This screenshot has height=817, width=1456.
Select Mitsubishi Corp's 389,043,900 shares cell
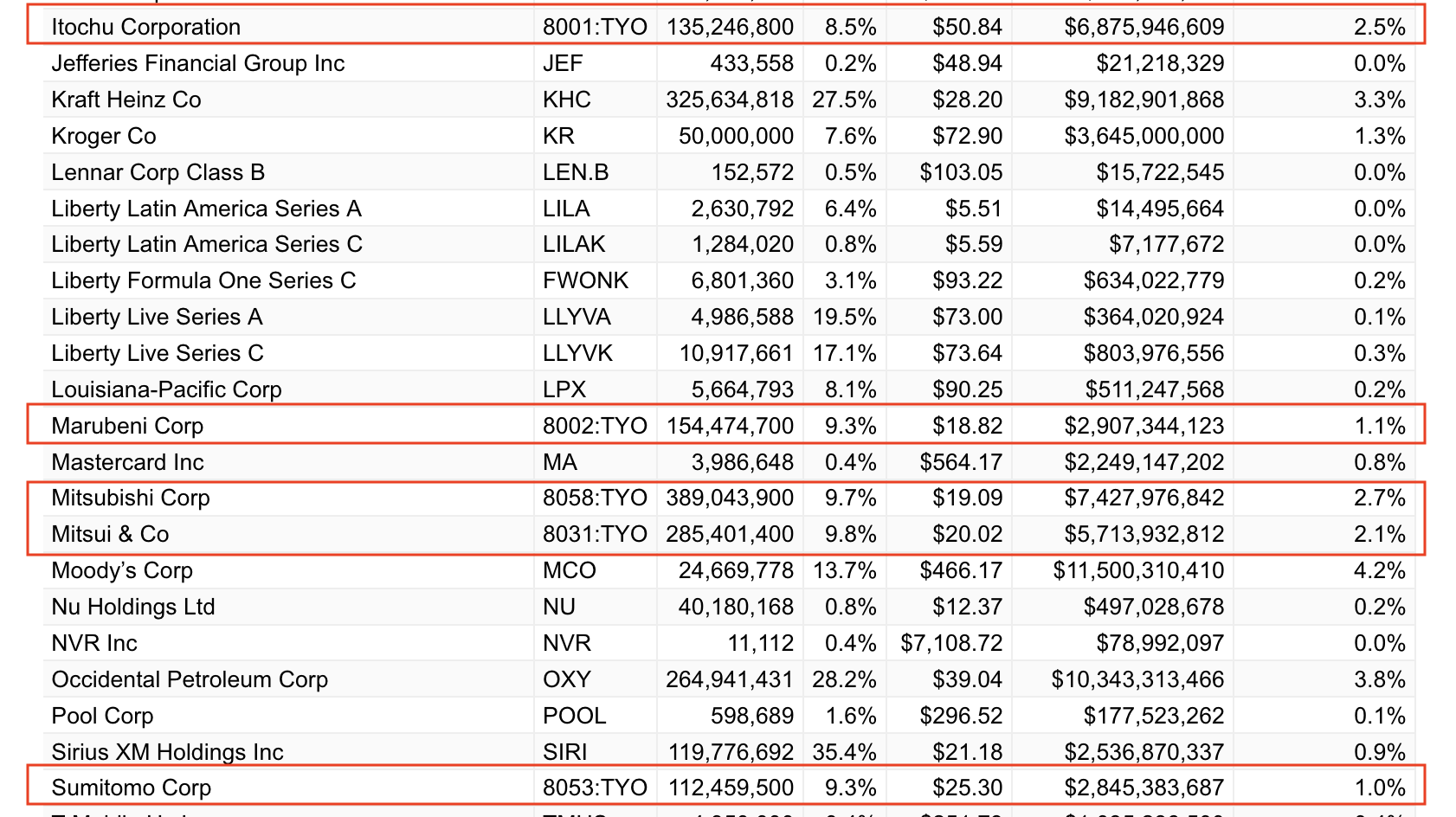pyautogui.click(x=730, y=498)
